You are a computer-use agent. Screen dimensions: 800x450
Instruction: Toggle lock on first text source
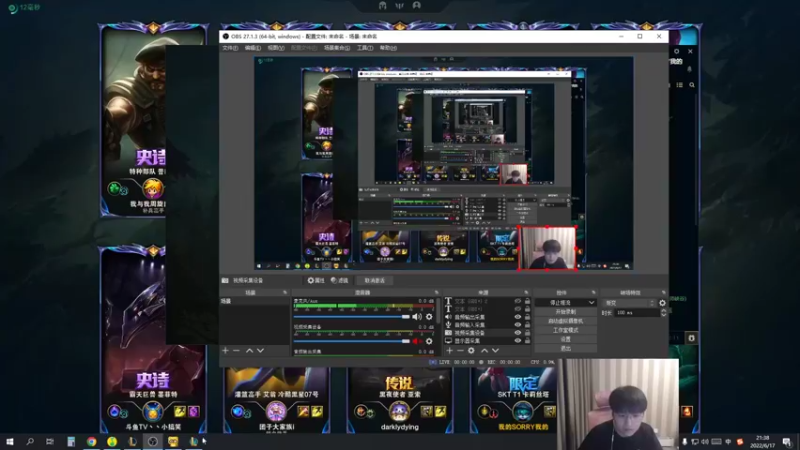click(527, 301)
